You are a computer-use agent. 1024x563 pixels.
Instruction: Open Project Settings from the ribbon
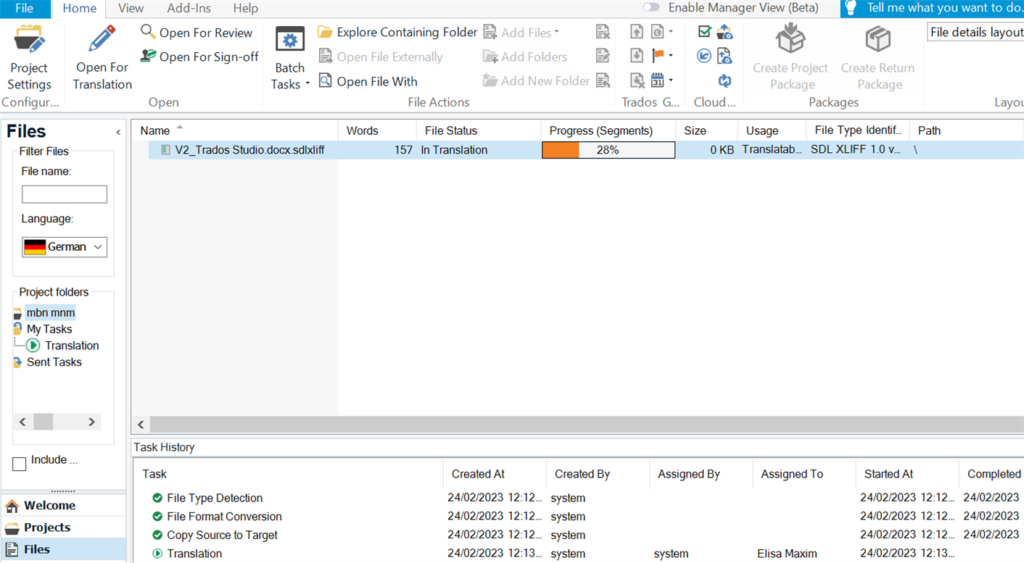click(29, 58)
